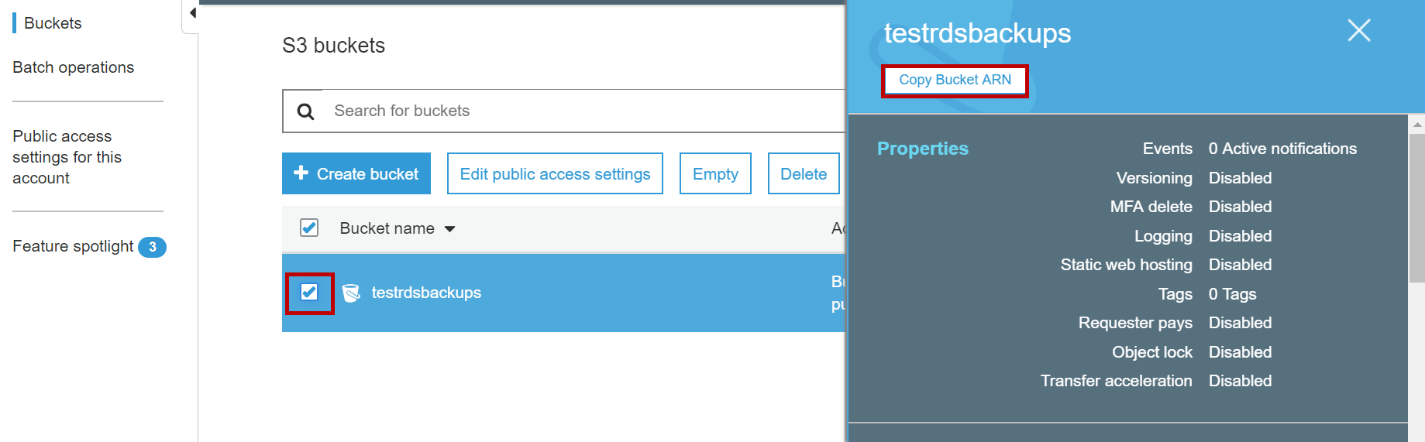
Task: Click the search magnifier icon
Action: [306, 111]
